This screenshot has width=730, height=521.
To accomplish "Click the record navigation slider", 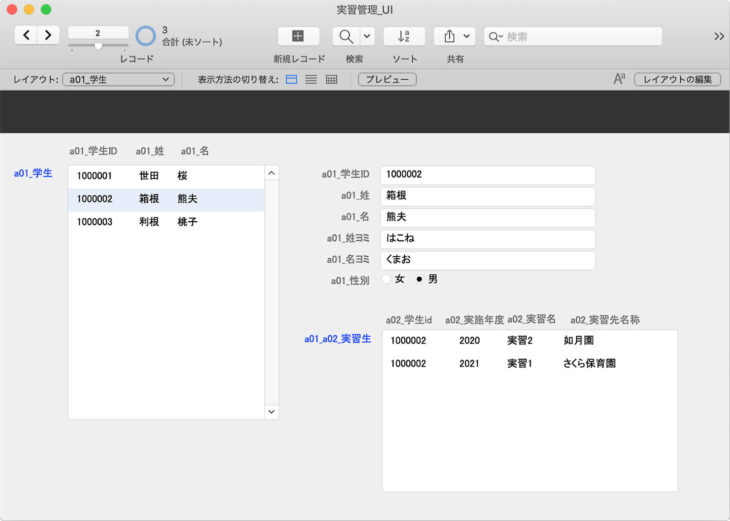I will coord(98,46).
